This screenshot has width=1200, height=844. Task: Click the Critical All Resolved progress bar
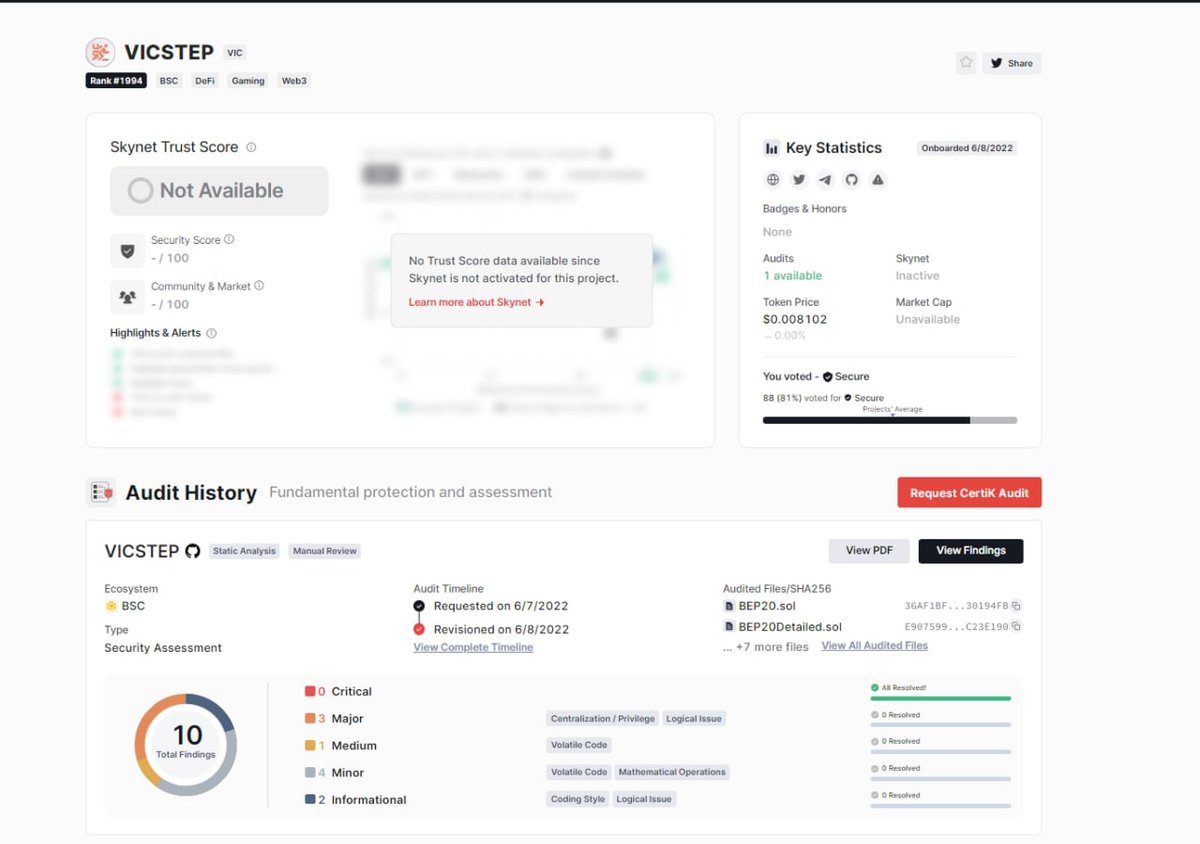point(940,698)
